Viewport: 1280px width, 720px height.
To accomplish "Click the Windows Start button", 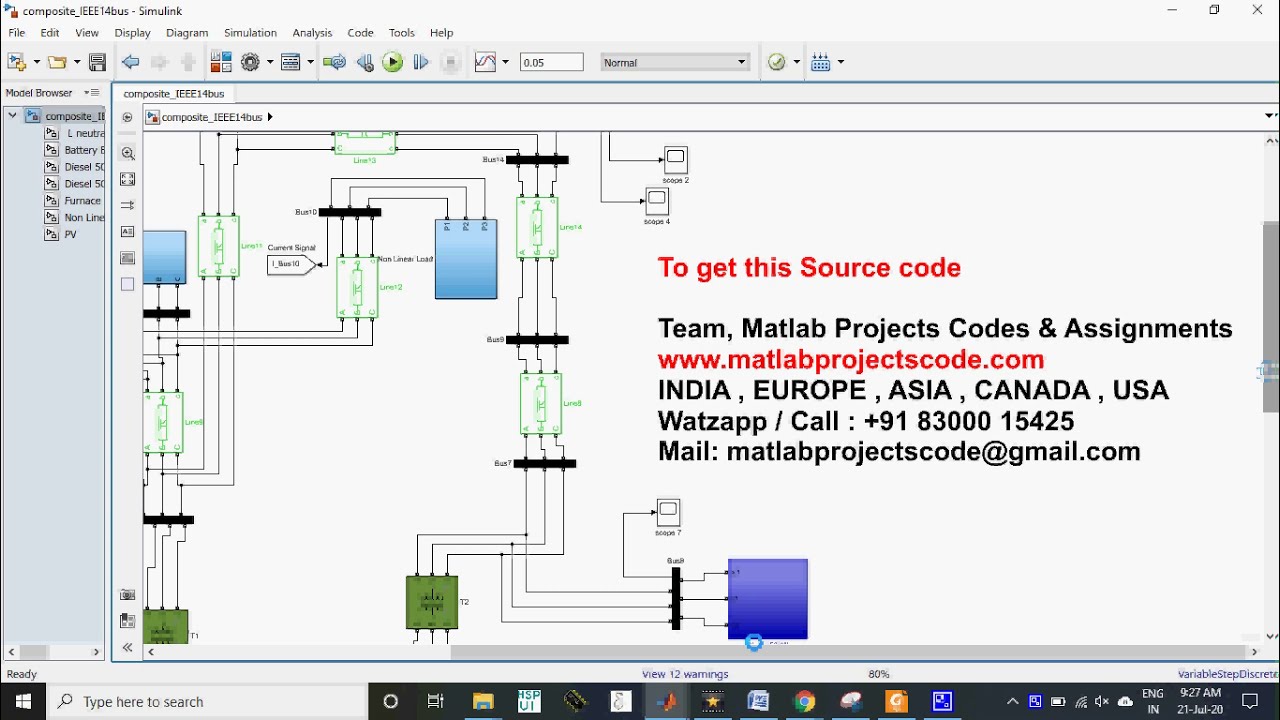I will coord(23,701).
